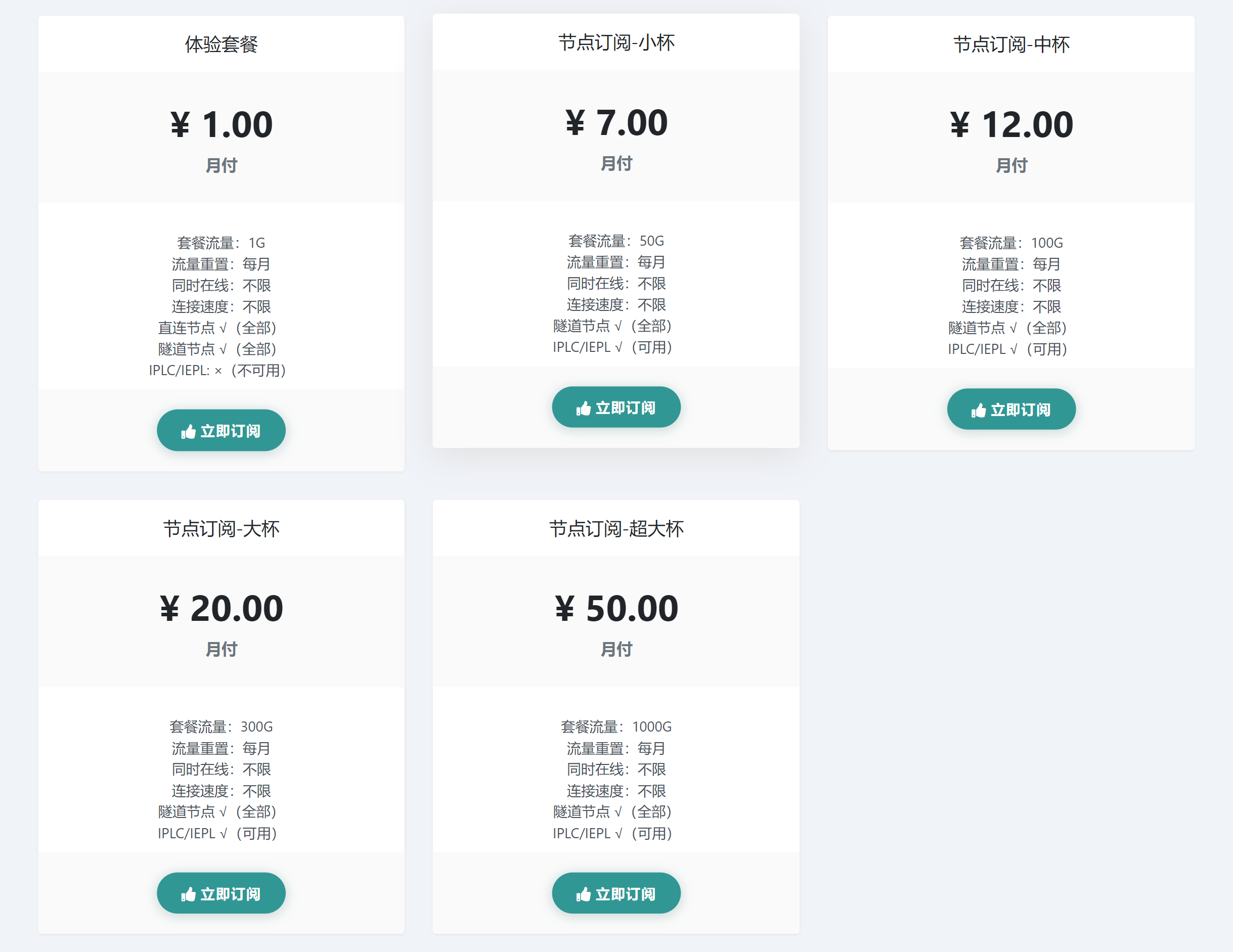Viewport: 1233px width, 952px height.
Task: Click thumbs-up icon in 超大杯 subscribe button
Action: click(583, 894)
